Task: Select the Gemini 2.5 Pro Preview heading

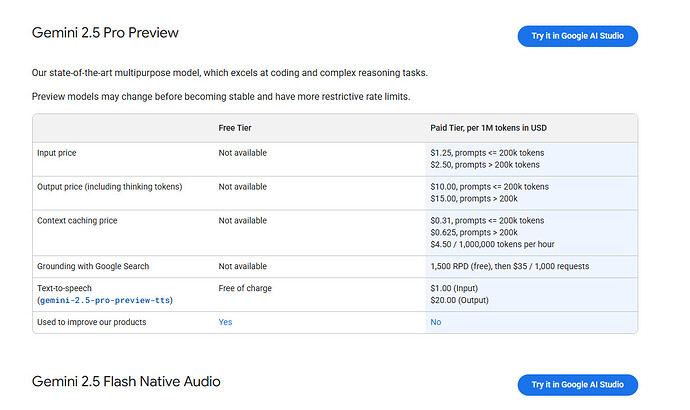Action: [105, 33]
